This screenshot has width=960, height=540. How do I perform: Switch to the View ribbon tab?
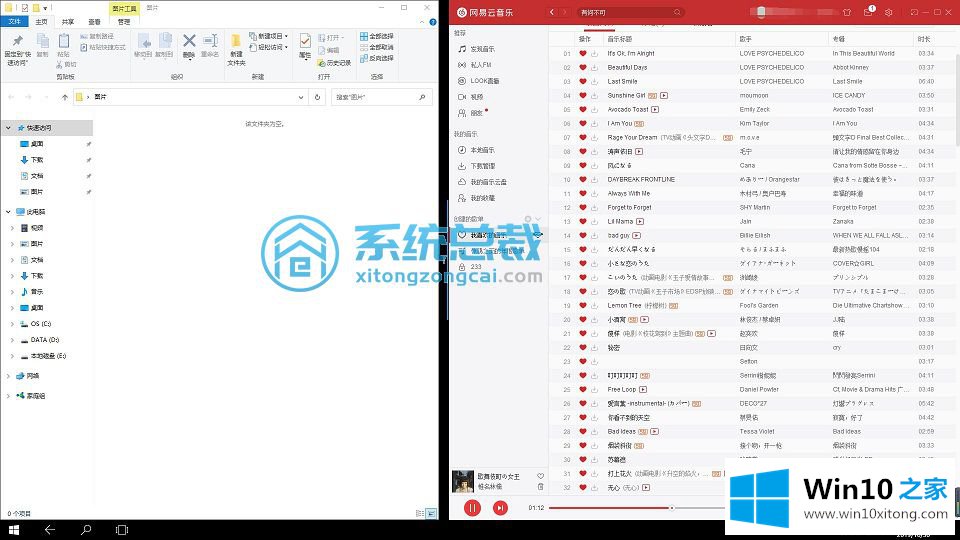94,21
